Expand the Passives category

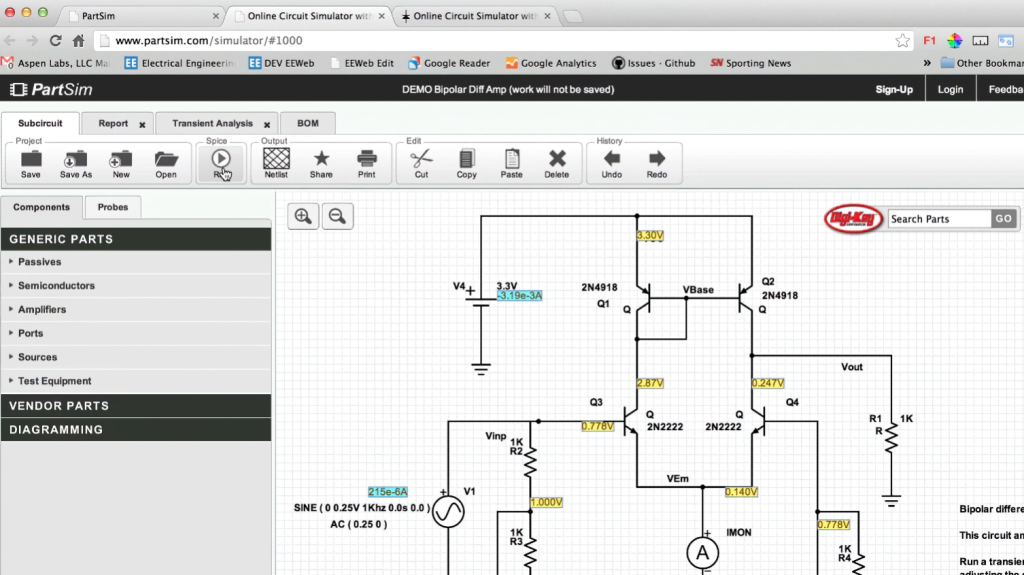[40, 262]
